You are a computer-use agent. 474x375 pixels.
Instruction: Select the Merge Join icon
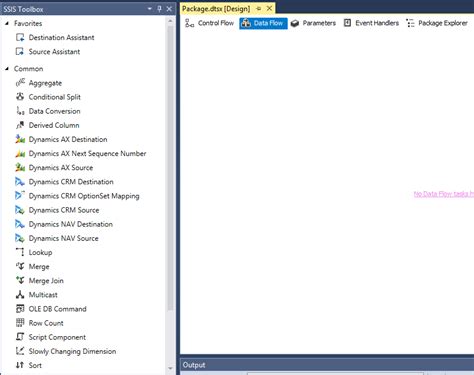pyautogui.click(x=20, y=281)
